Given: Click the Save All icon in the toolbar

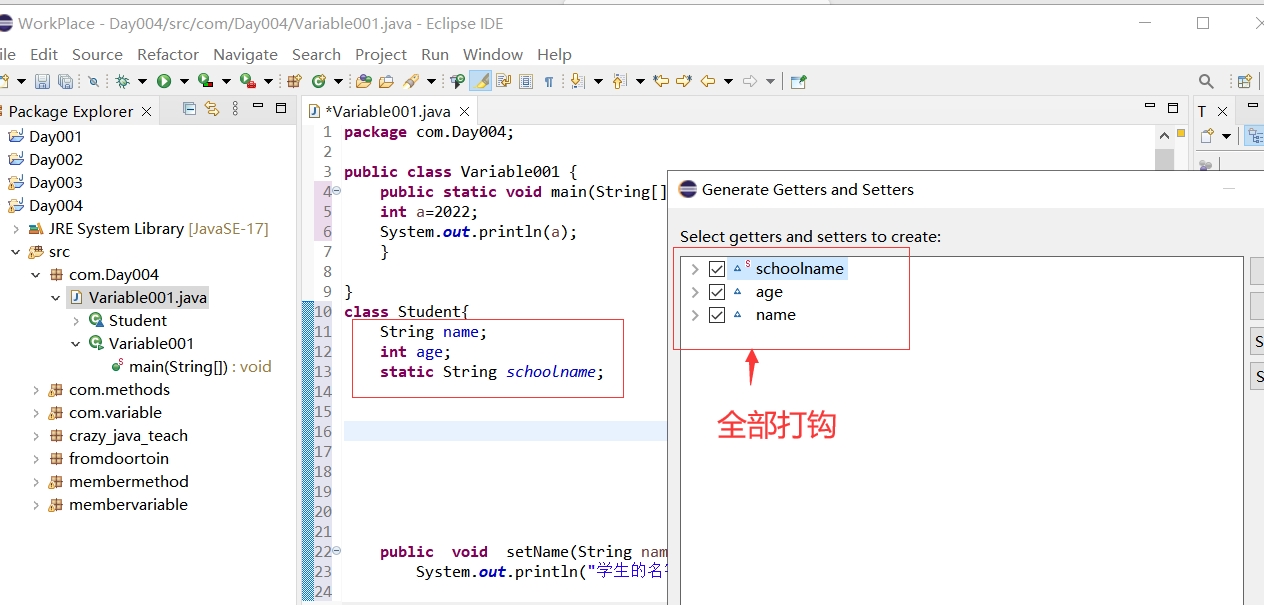Looking at the screenshot, I should [66, 80].
